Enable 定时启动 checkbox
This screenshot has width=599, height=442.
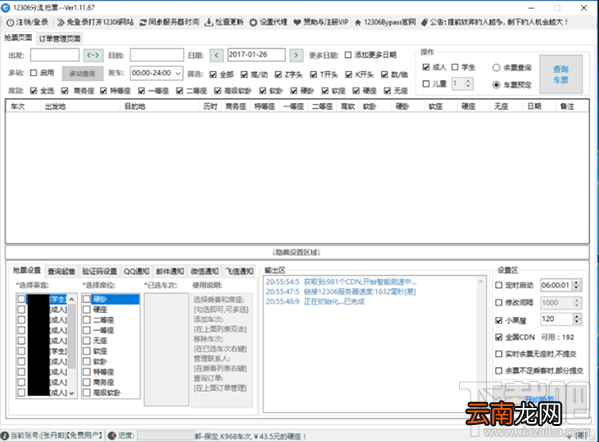pyautogui.click(x=499, y=285)
